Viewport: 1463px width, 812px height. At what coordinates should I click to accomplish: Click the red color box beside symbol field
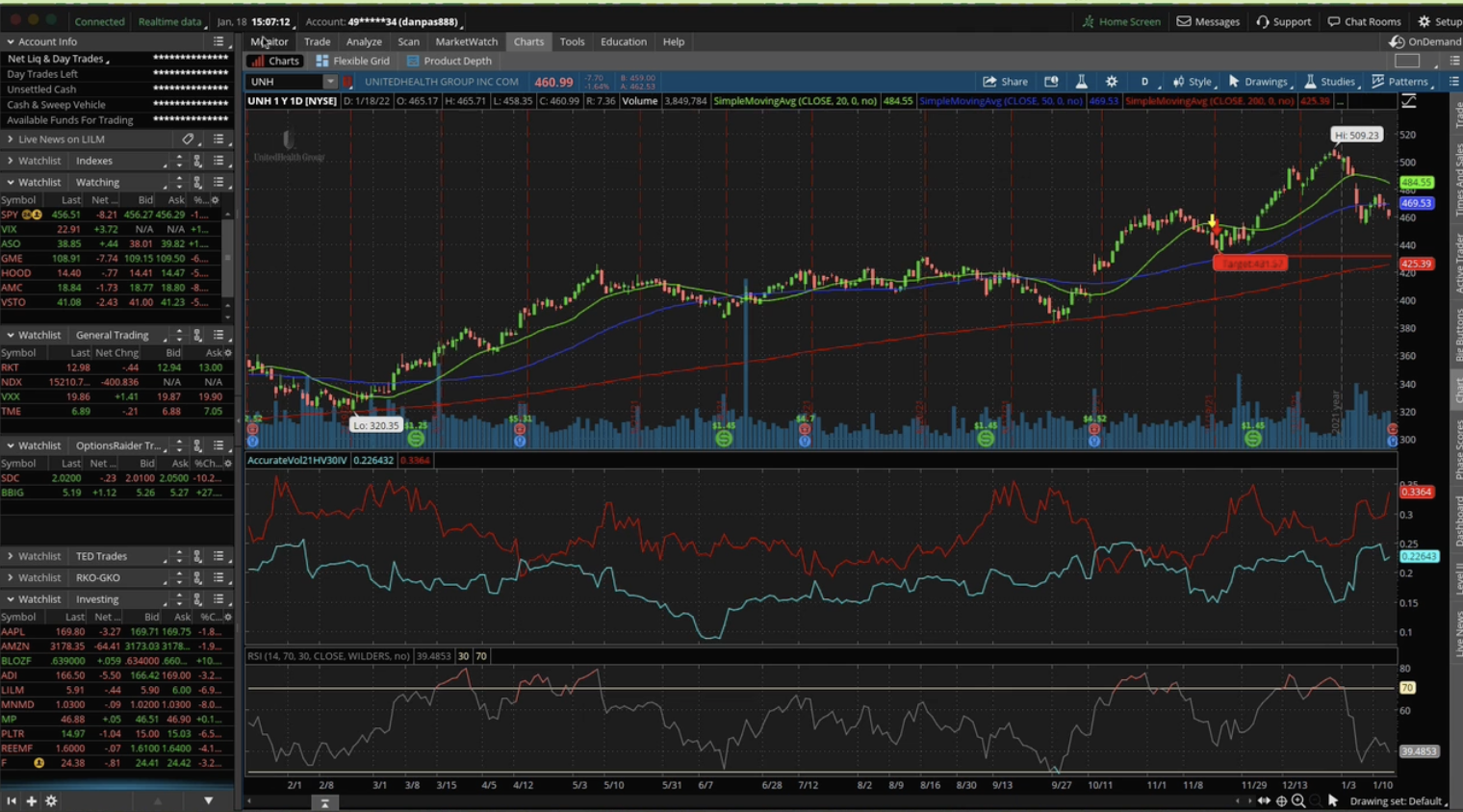(347, 82)
